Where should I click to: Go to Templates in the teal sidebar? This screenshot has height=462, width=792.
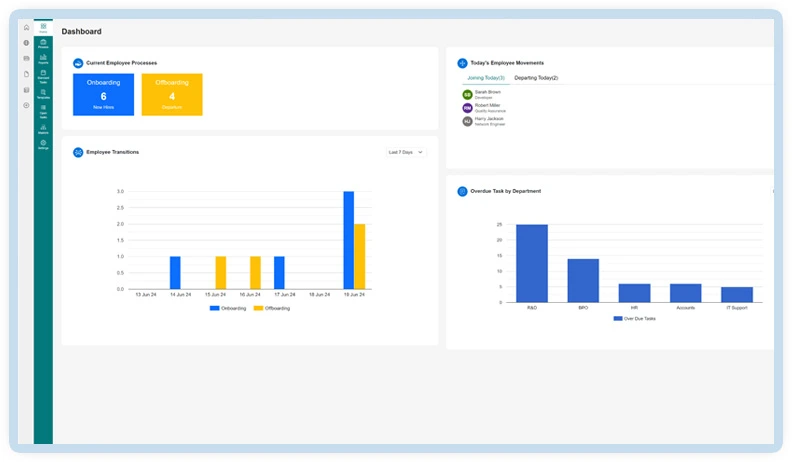(43, 92)
